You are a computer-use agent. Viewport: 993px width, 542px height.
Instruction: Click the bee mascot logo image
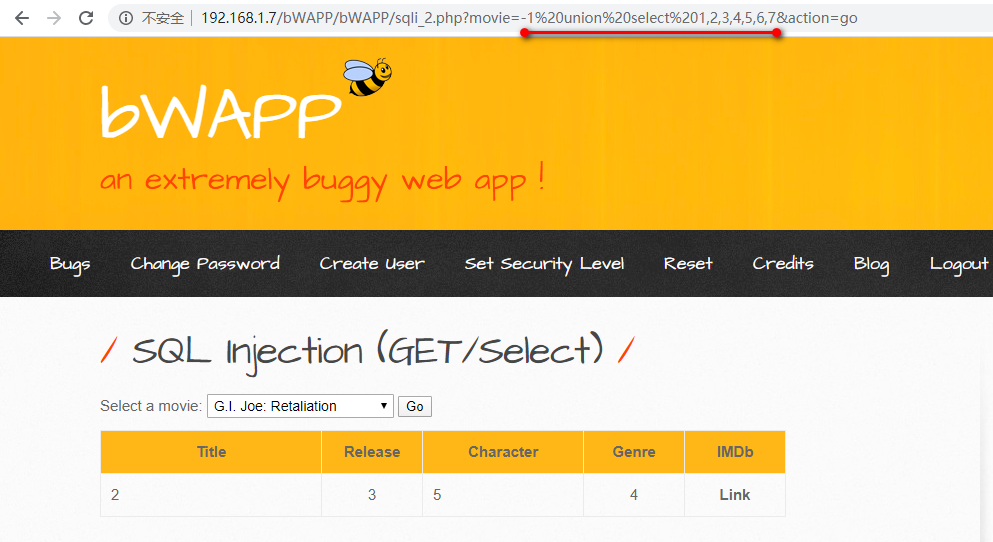coord(367,77)
